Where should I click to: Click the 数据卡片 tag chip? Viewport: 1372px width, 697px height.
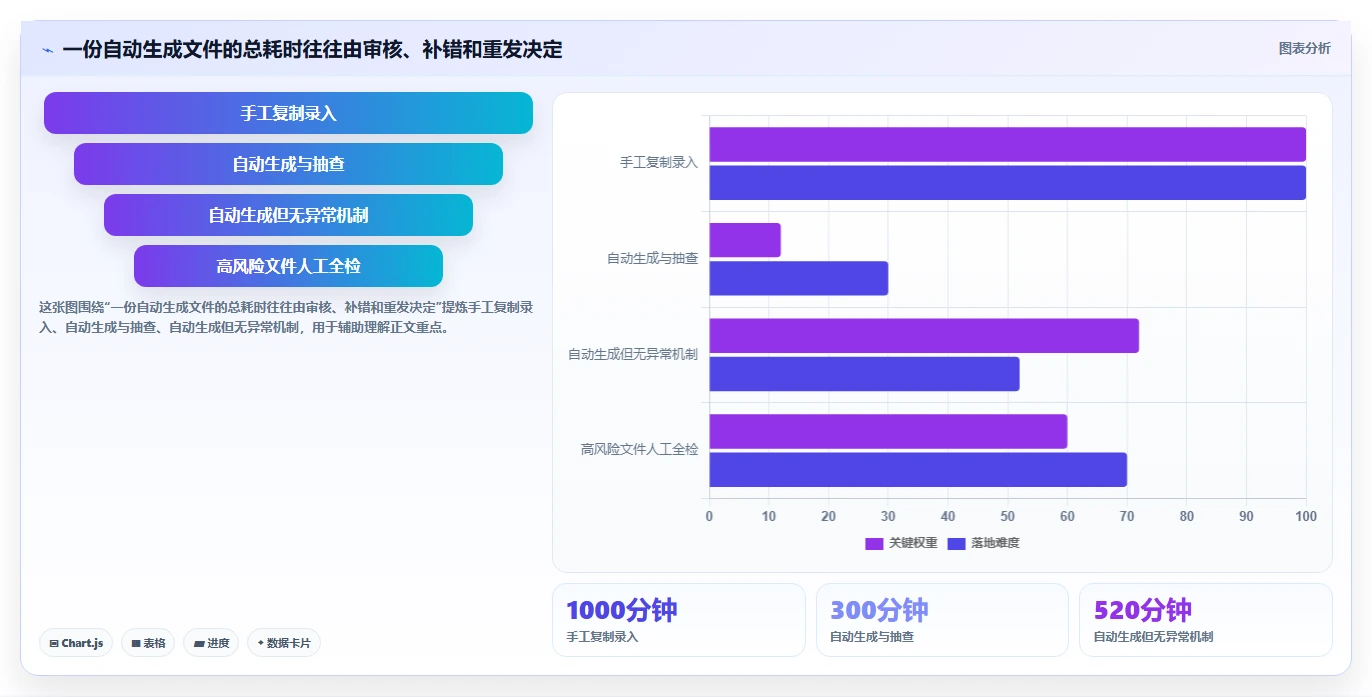click(x=284, y=643)
